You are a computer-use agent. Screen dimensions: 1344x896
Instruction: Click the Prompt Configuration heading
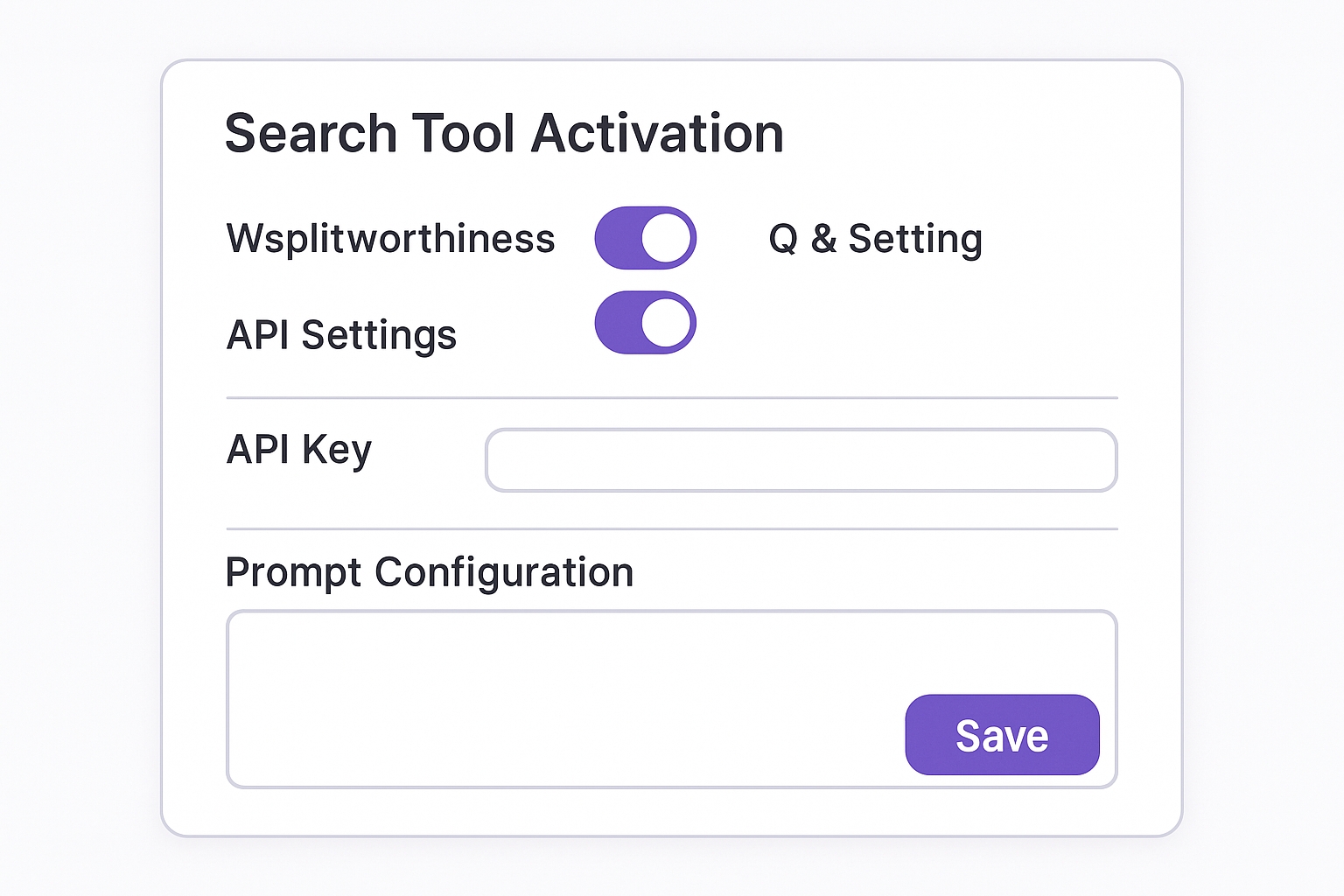coord(429,573)
